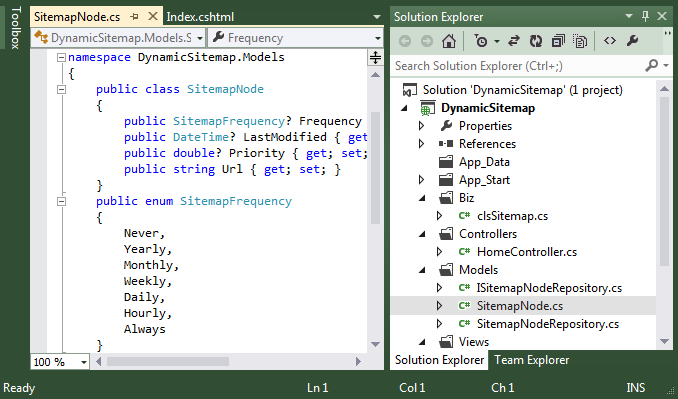Select clsSitemap.cs file

click(512, 216)
